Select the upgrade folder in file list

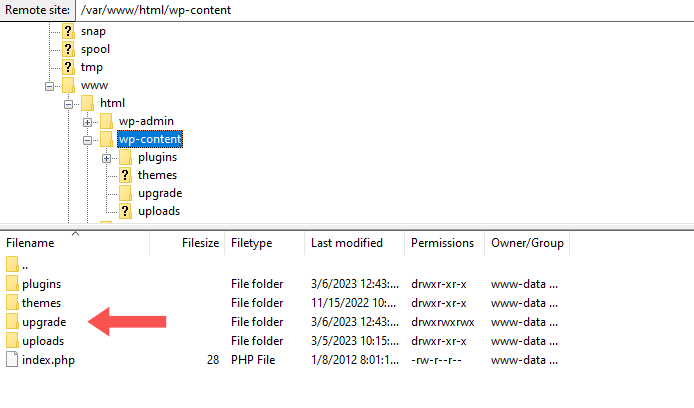pos(44,322)
